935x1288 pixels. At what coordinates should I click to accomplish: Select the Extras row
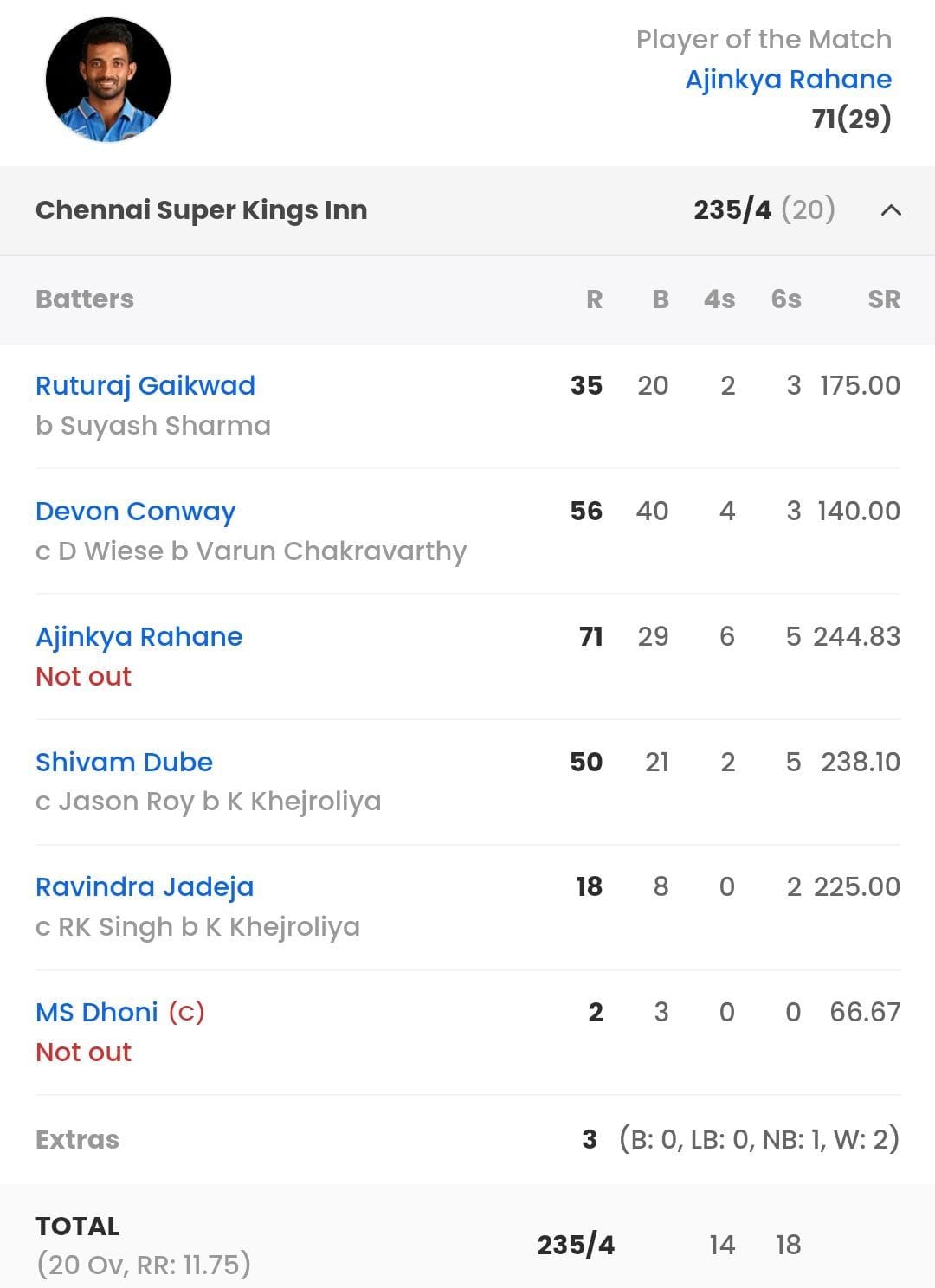77,1140
